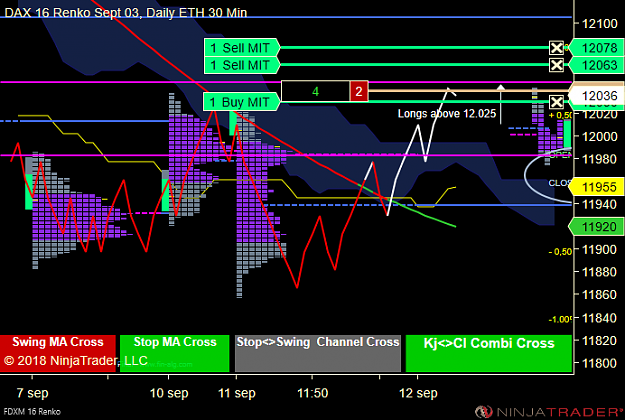625x420 pixels.
Task: Select the second 1 Sell MIT order flag
Action: (242, 65)
